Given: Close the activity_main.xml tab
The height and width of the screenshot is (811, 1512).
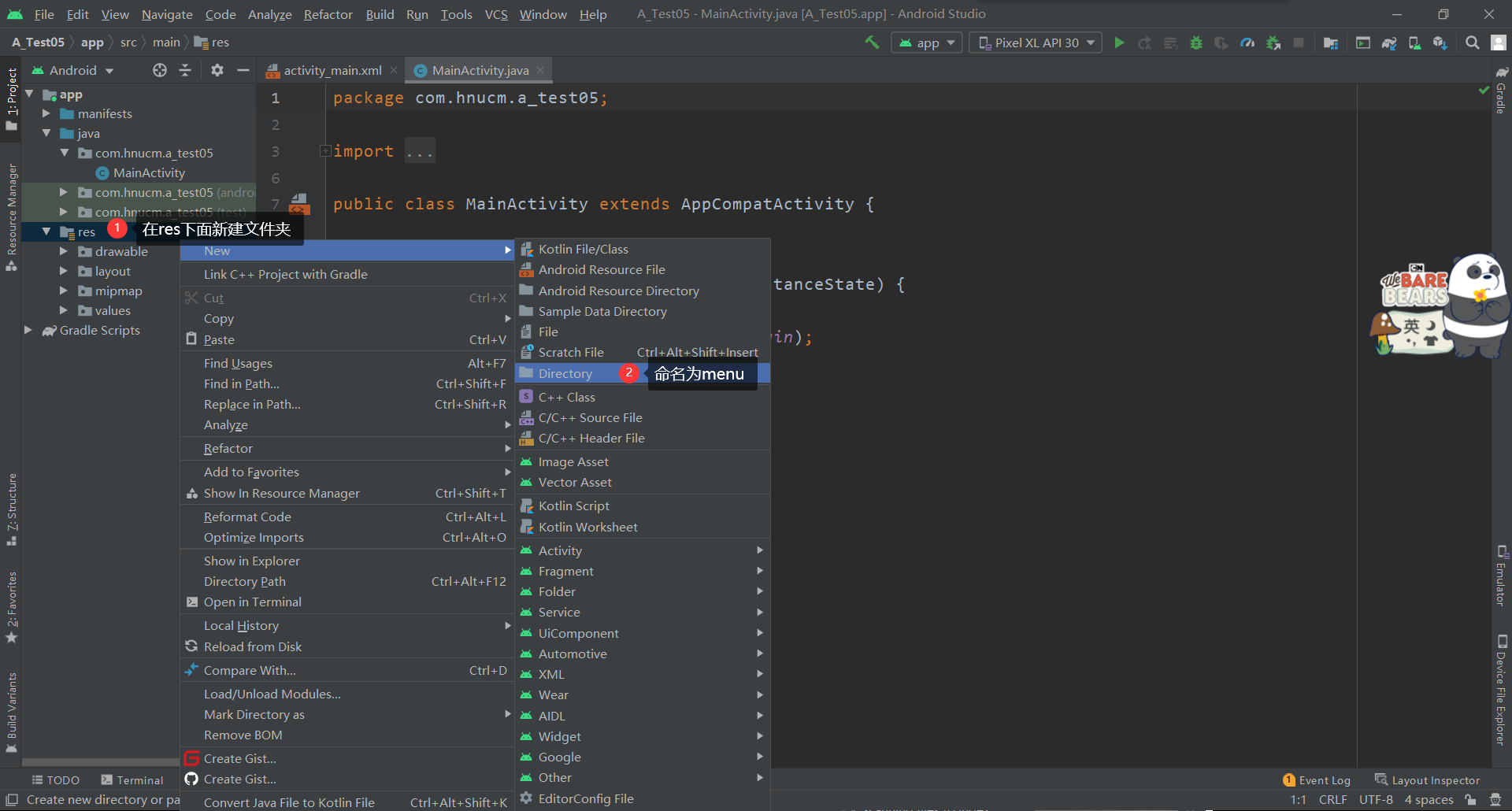Looking at the screenshot, I should pos(394,70).
